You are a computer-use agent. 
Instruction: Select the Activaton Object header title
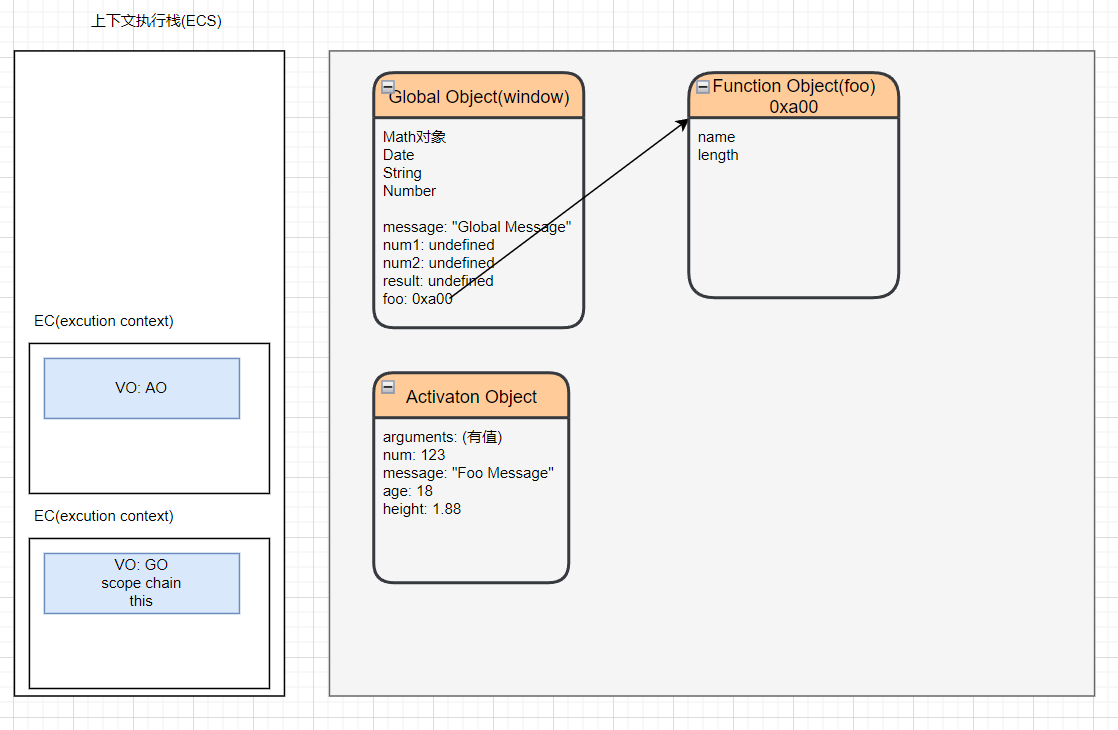[x=472, y=397]
